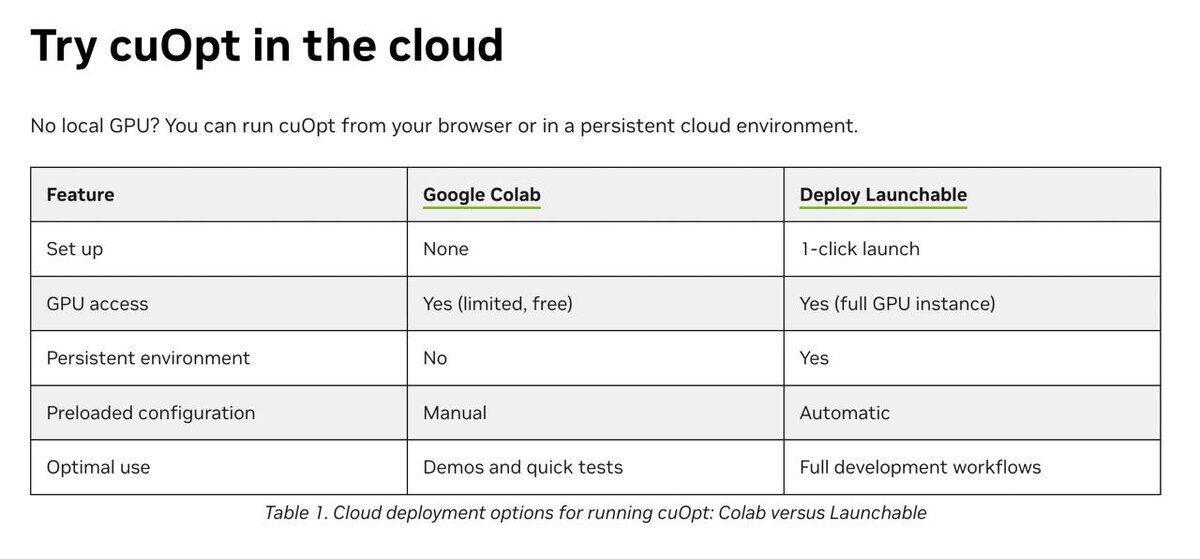Screen dimensions: 1200x559
Task: Click the "GPU access" row label
Action: click(97, 304)
